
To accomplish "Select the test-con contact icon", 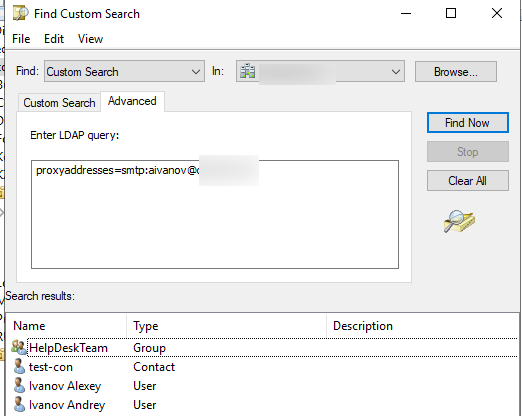I will 19,366.
